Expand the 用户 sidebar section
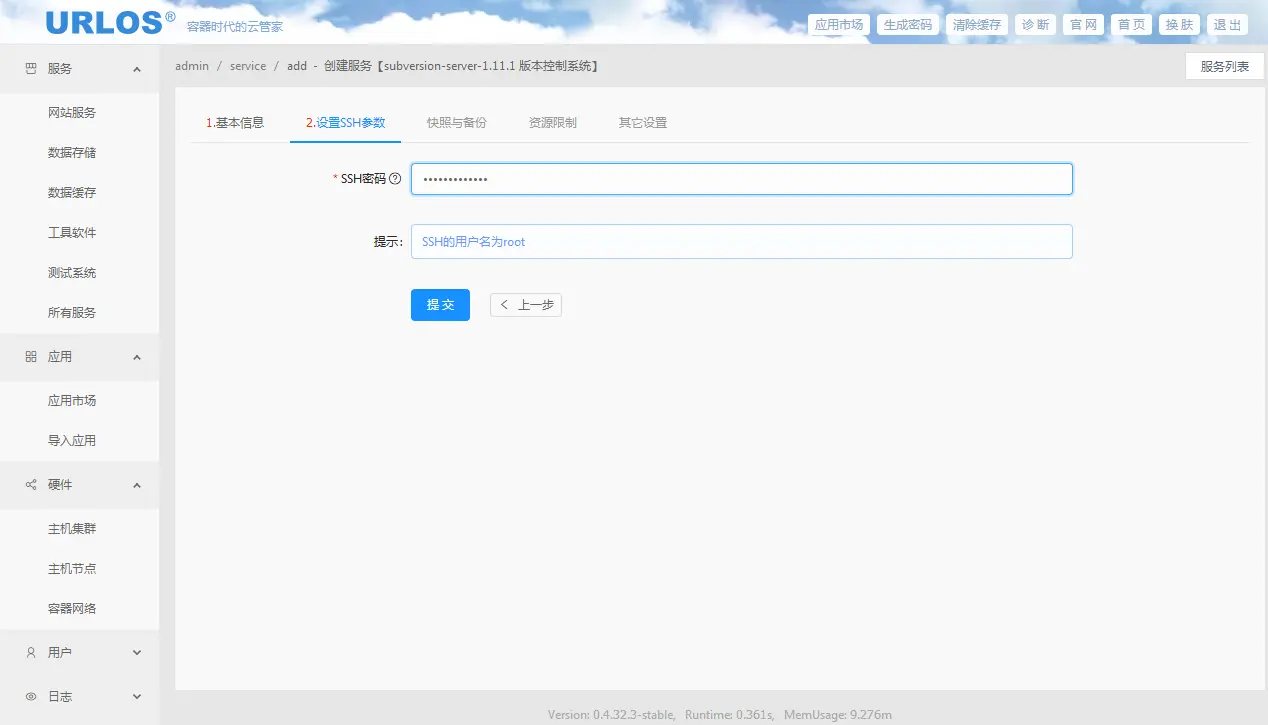Viewport: 1268px width, 725px height. tap(137, 653)
